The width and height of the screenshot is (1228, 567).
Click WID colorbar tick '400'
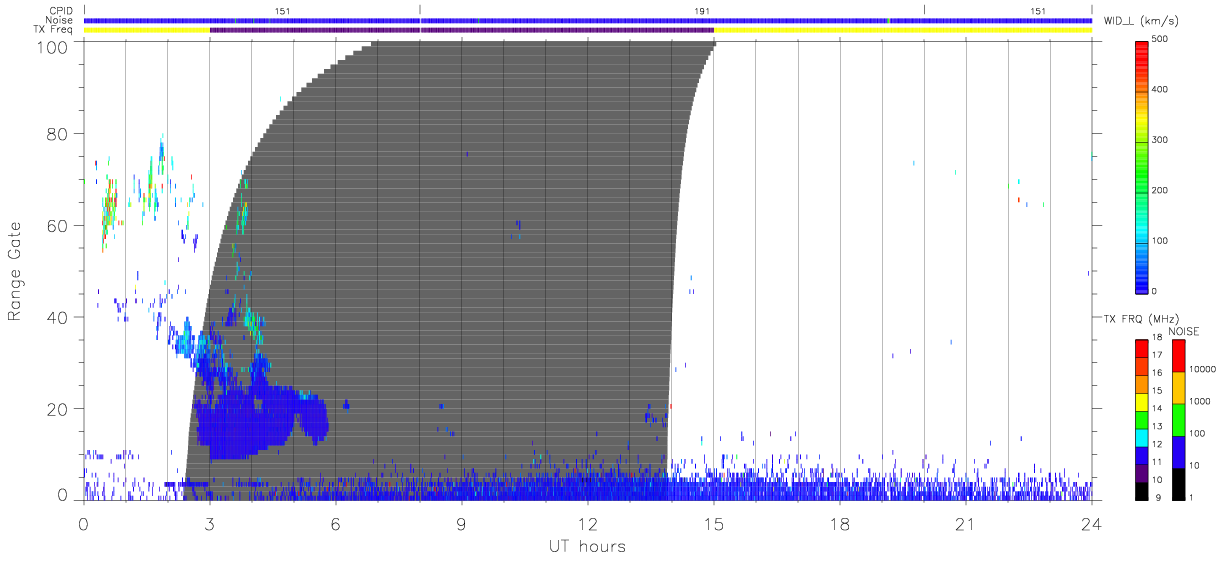1160,90
